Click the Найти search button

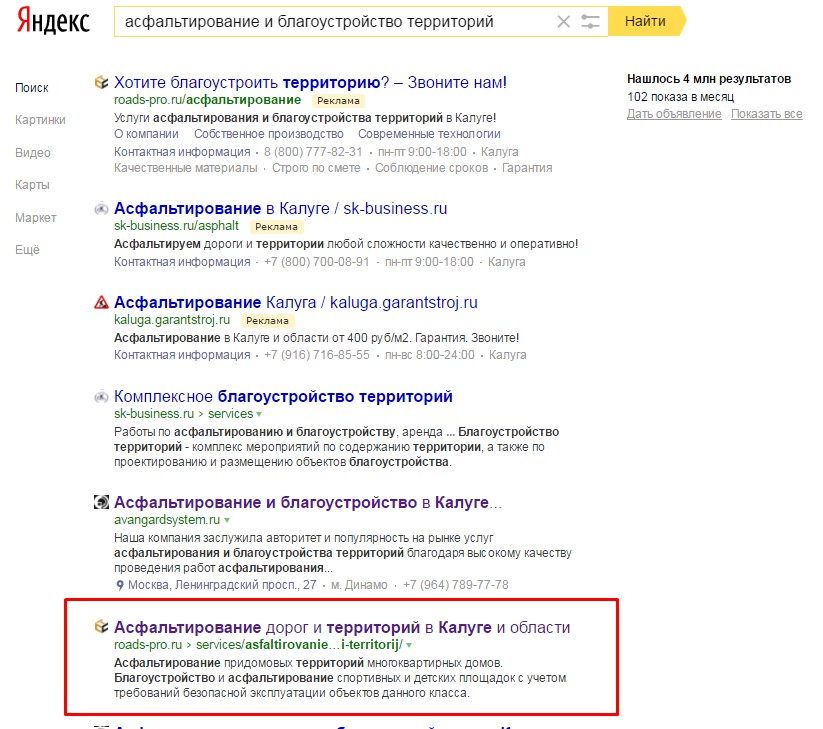(647, 22)
